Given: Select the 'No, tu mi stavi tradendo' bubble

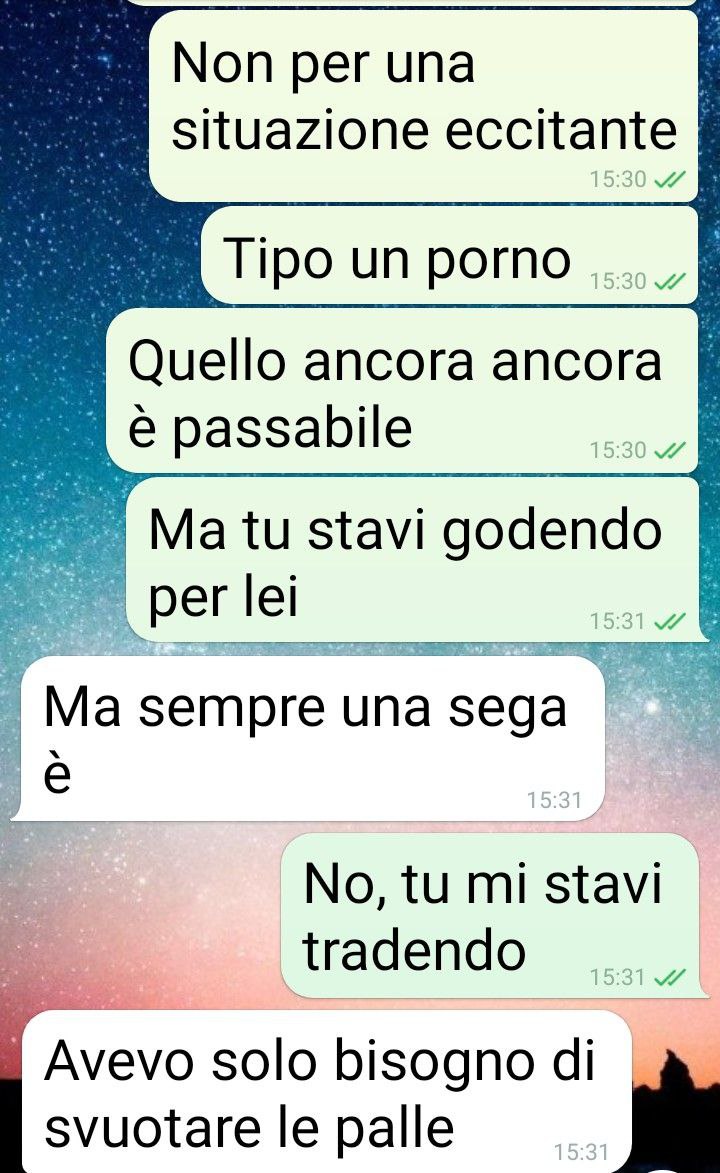Looking at the screenshot, I should [x=494, y=916].
